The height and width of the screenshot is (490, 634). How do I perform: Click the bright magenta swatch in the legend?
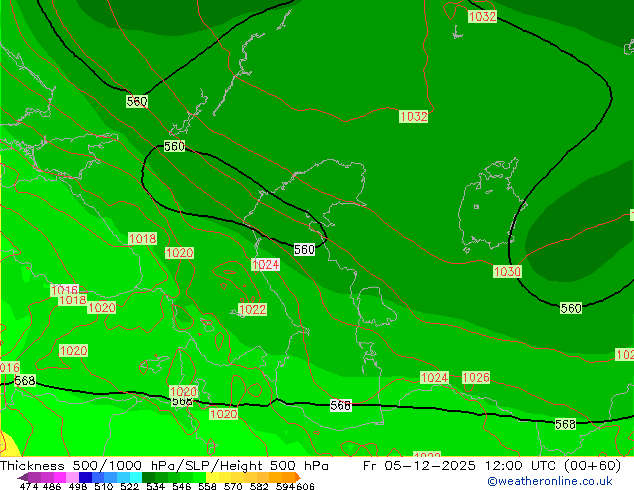tap(60, 477)
